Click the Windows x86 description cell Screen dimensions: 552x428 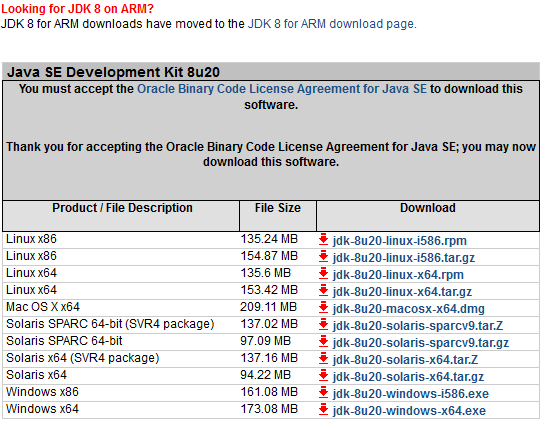121,392
